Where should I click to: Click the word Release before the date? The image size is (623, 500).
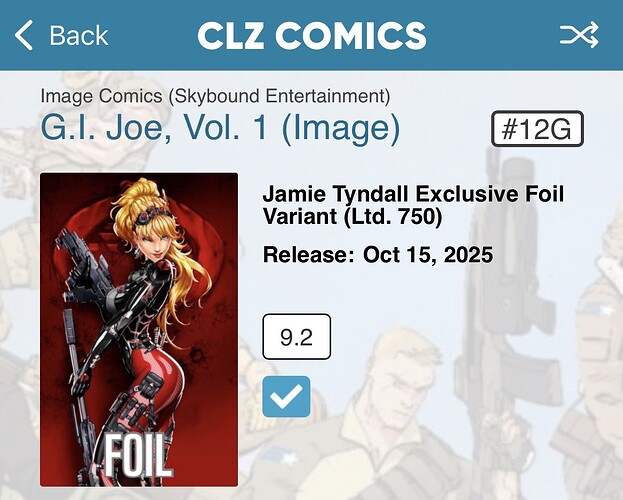308,255
